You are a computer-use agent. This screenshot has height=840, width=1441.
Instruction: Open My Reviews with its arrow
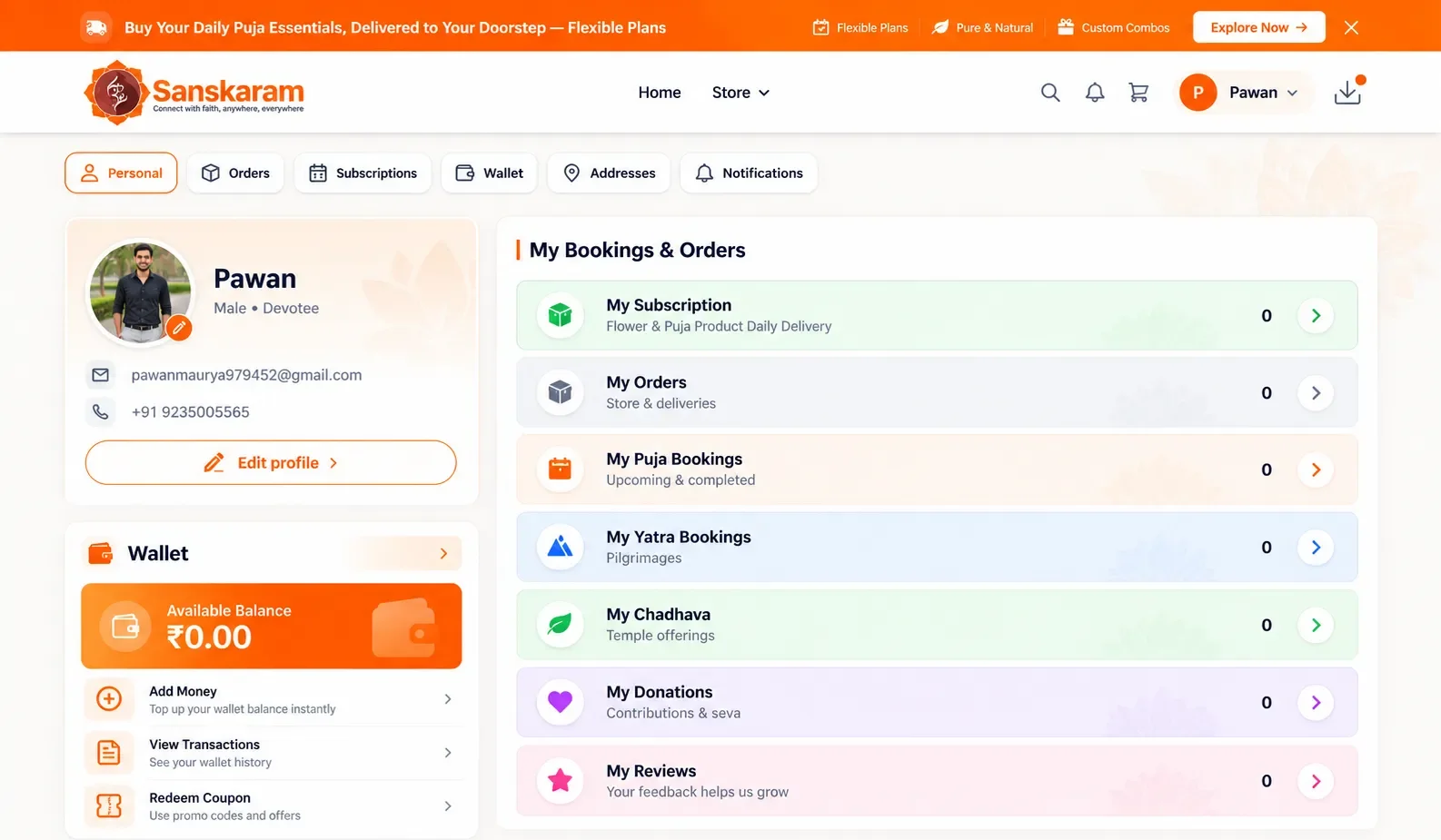pos(1316,780)
